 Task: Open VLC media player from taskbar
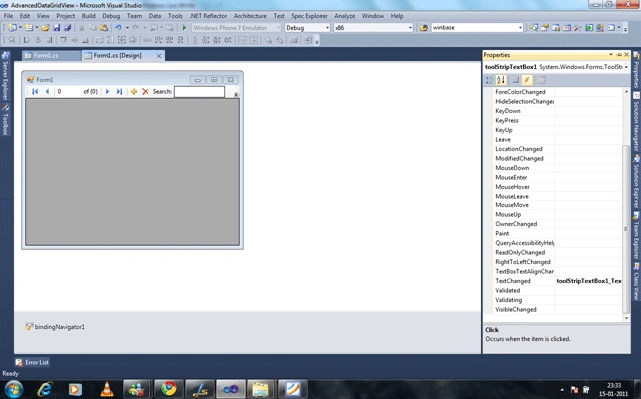107,389
